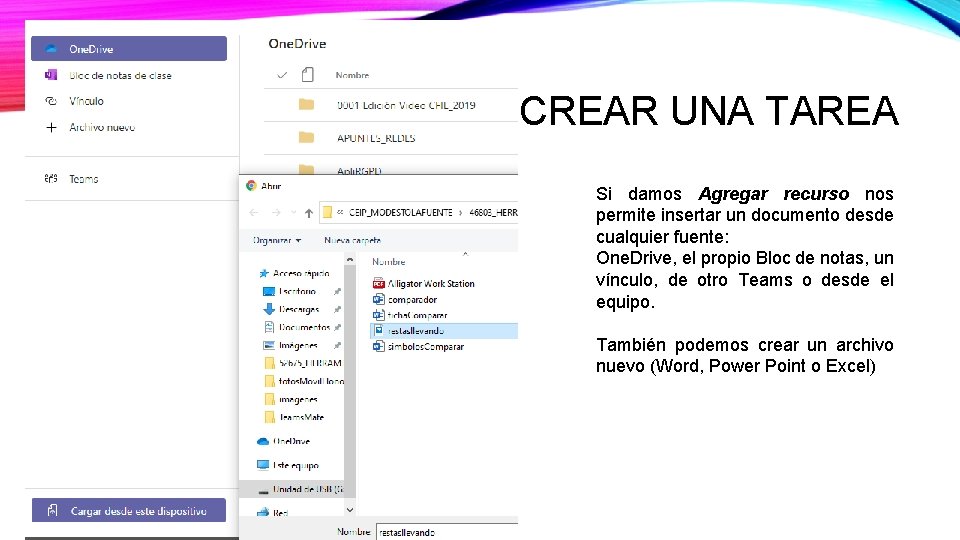960x540 pixels.
Task: Click folder icon of 0001 Edición Video row
Action: (x=306, y=105)
